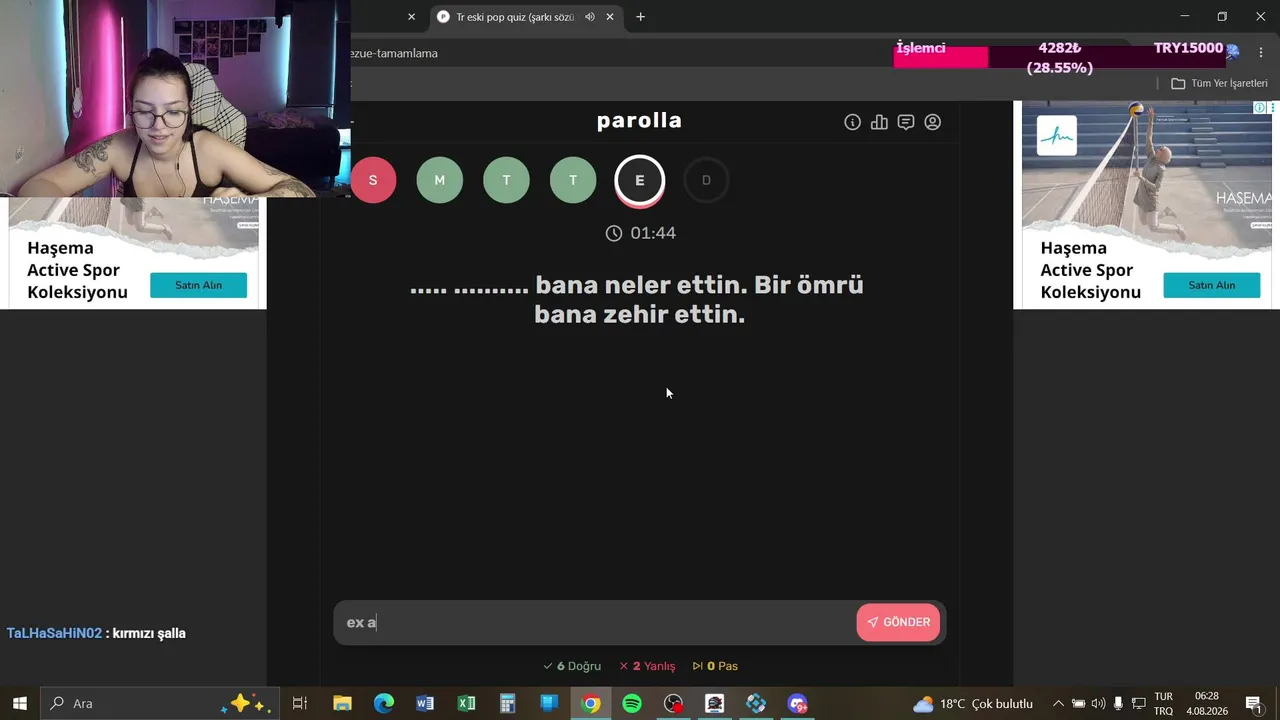Show hidden system tray icons
Image resolution: width=1280 pixels, height=720 pixels.
1058,704
